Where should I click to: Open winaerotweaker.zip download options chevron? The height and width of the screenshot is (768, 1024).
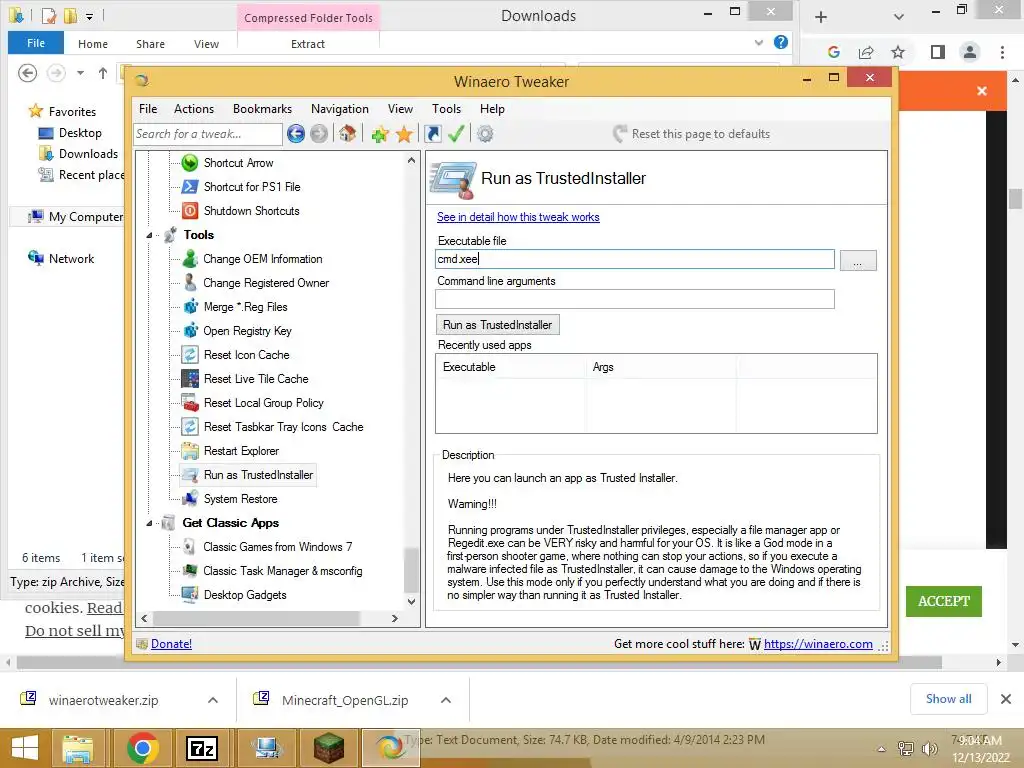coord(213,700)
